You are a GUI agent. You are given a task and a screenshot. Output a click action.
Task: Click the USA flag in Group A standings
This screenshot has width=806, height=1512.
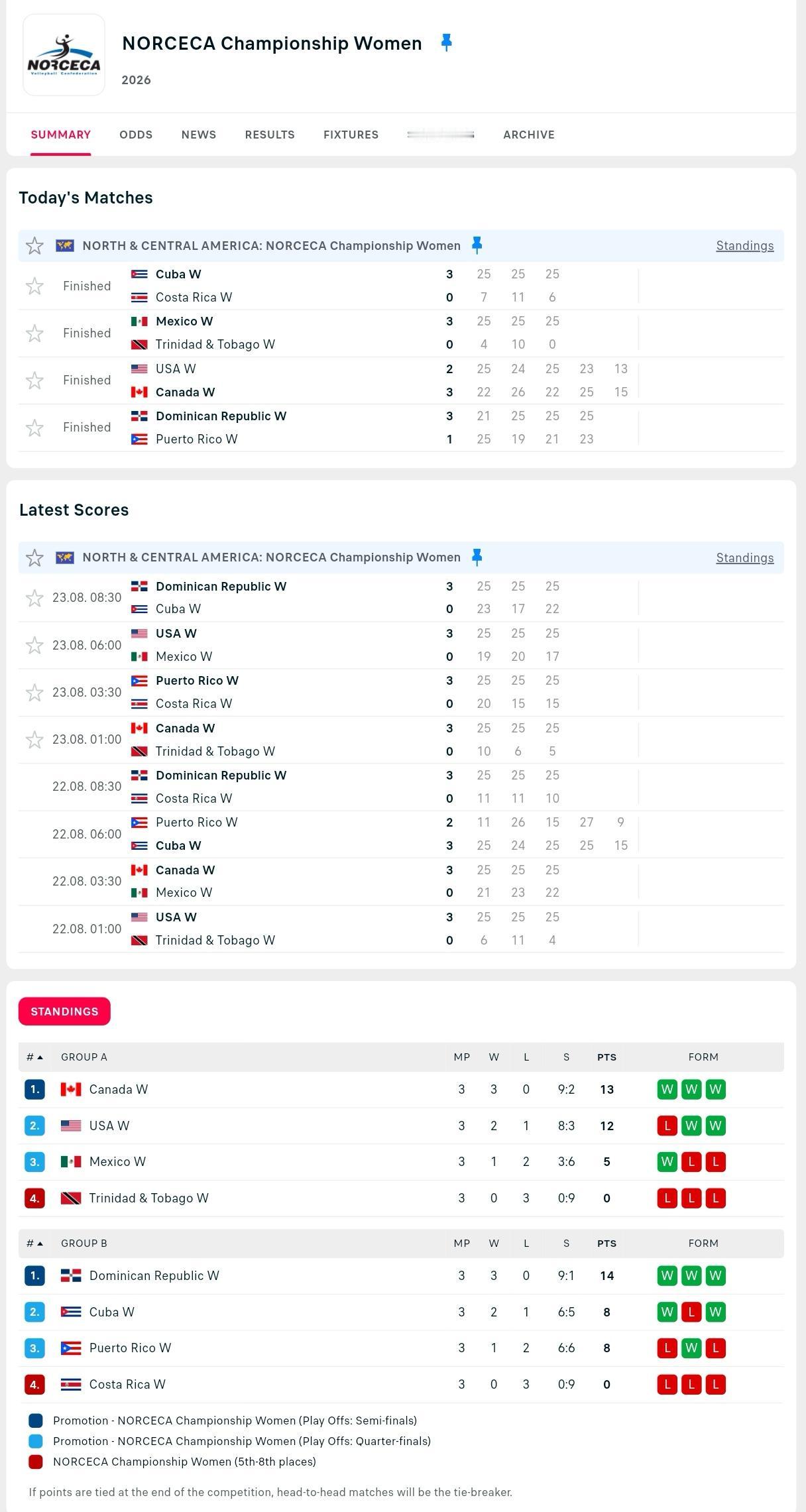pos(71,1126)
